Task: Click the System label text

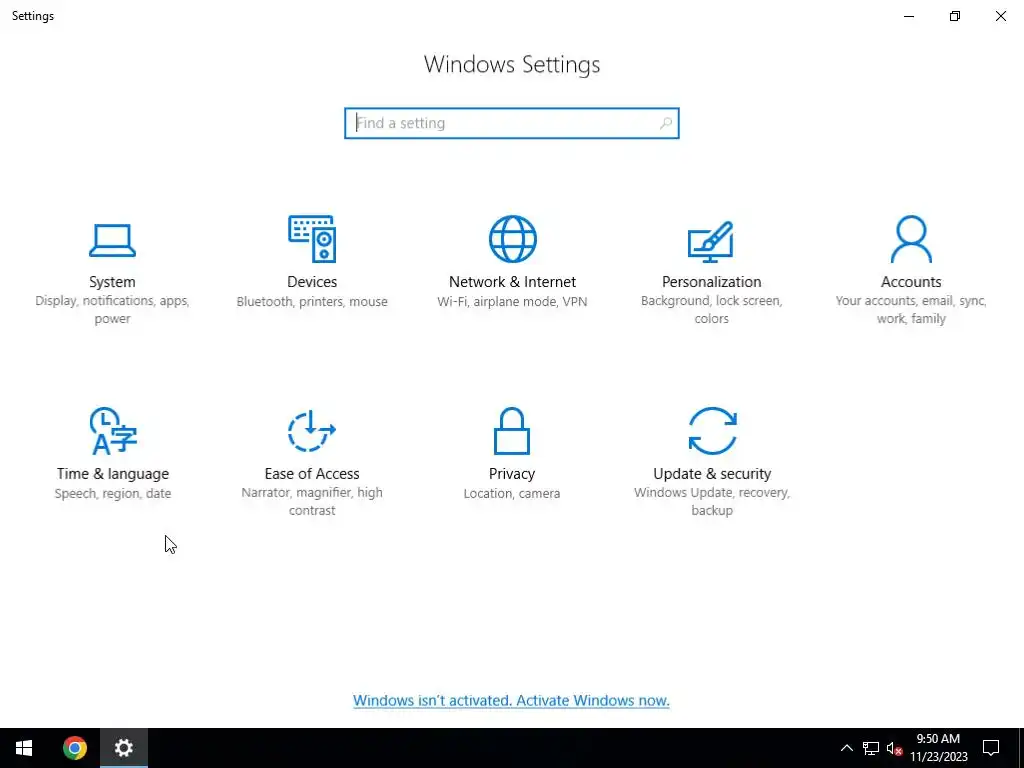Action: [112, 281]
